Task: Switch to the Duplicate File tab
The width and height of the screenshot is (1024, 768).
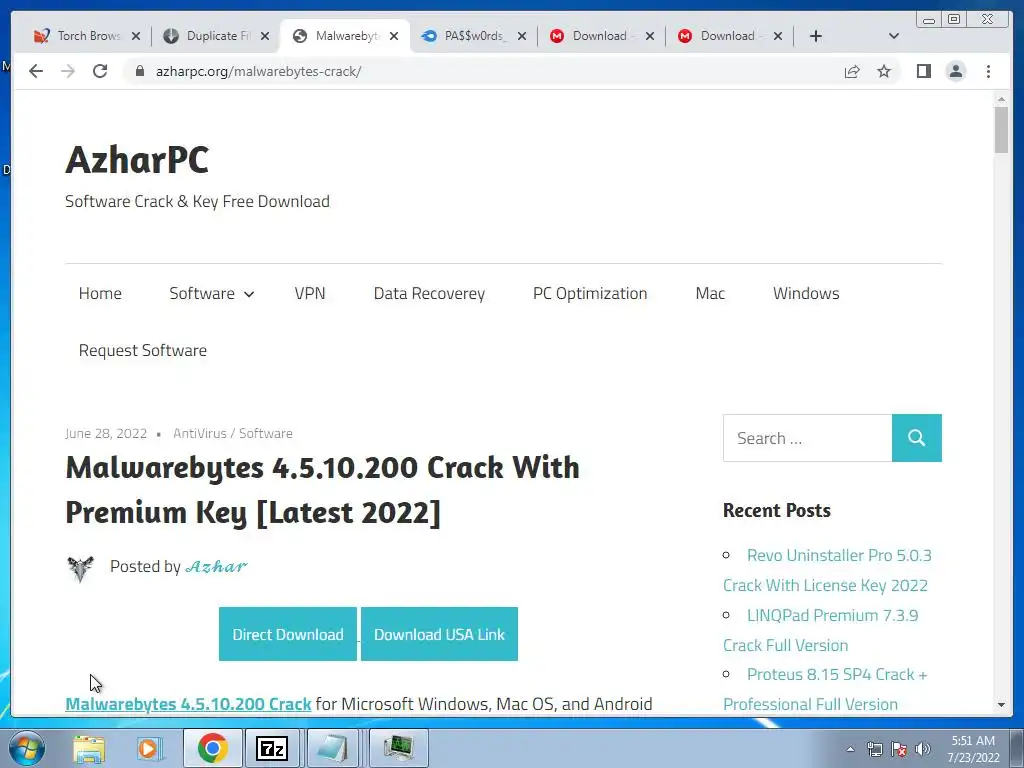Action: (209, 36)
